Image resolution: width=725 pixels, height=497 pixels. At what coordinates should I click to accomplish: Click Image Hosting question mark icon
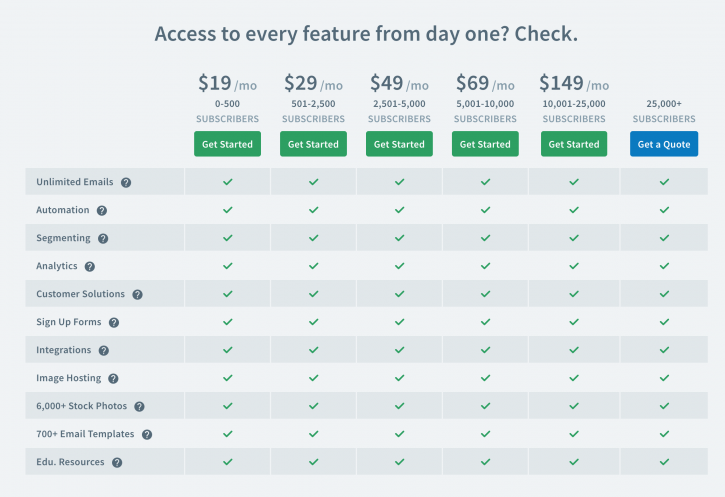113,379
